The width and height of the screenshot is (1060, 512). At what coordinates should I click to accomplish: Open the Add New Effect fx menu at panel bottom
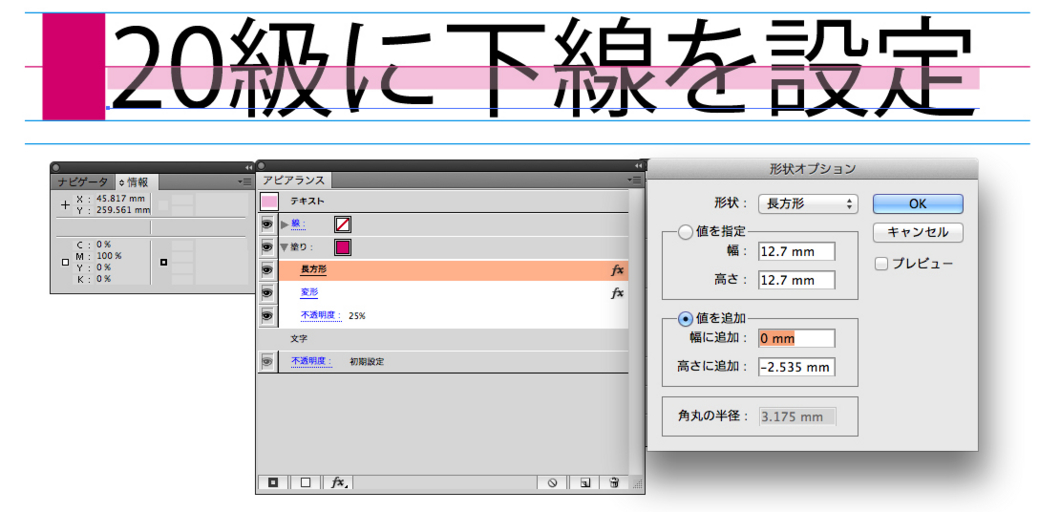(x=338, y=482)
